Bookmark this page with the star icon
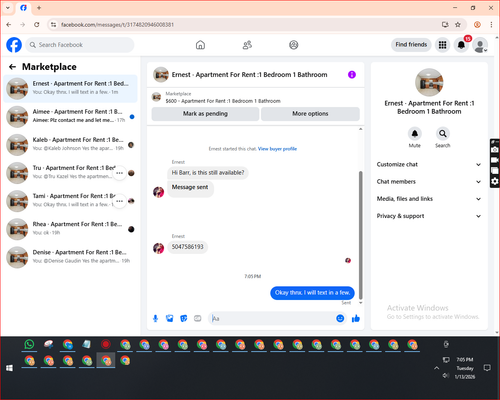The height and width of the screenshot is (400, 500). point(458,25)
